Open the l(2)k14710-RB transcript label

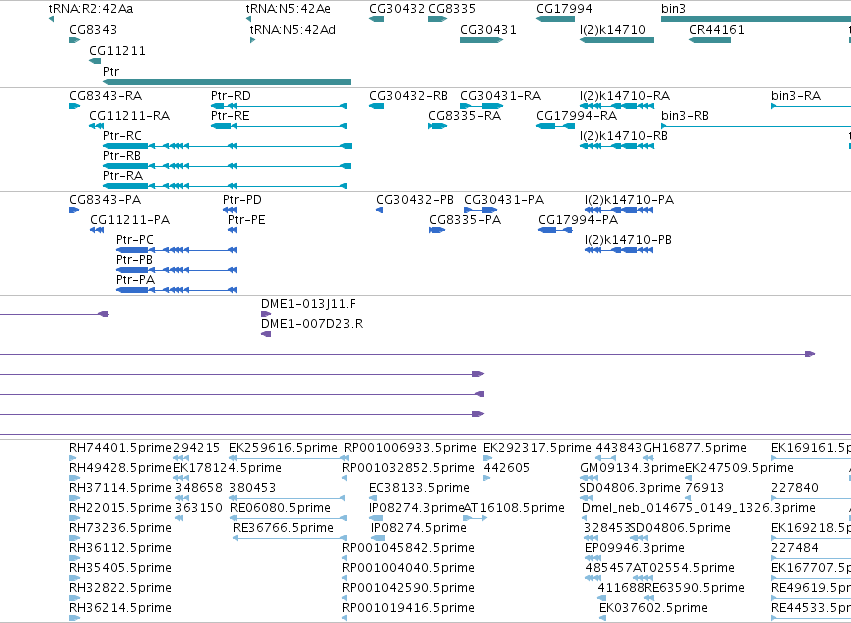(624, 136)
